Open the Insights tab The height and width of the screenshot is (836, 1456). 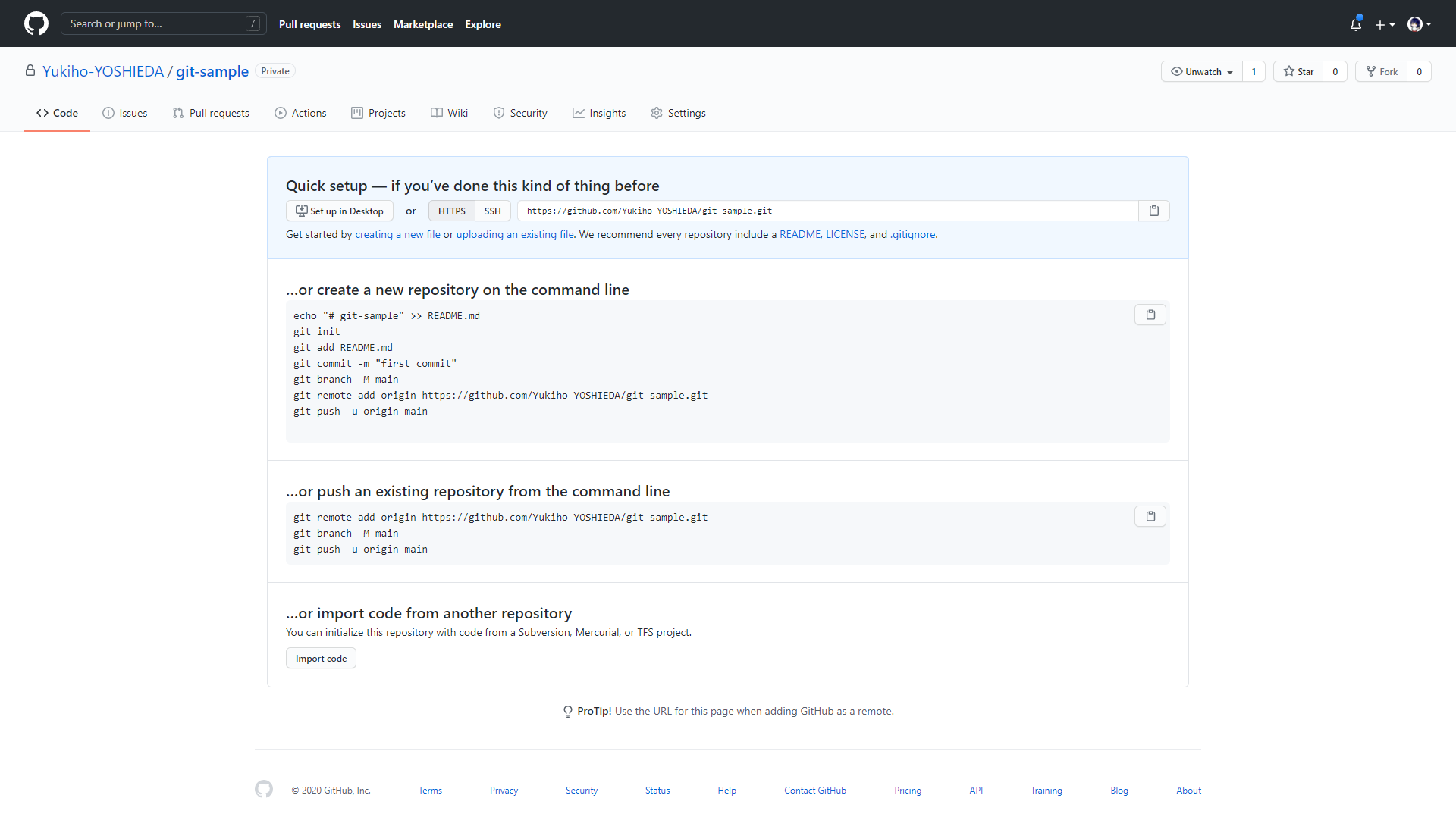tap(599, 113)
